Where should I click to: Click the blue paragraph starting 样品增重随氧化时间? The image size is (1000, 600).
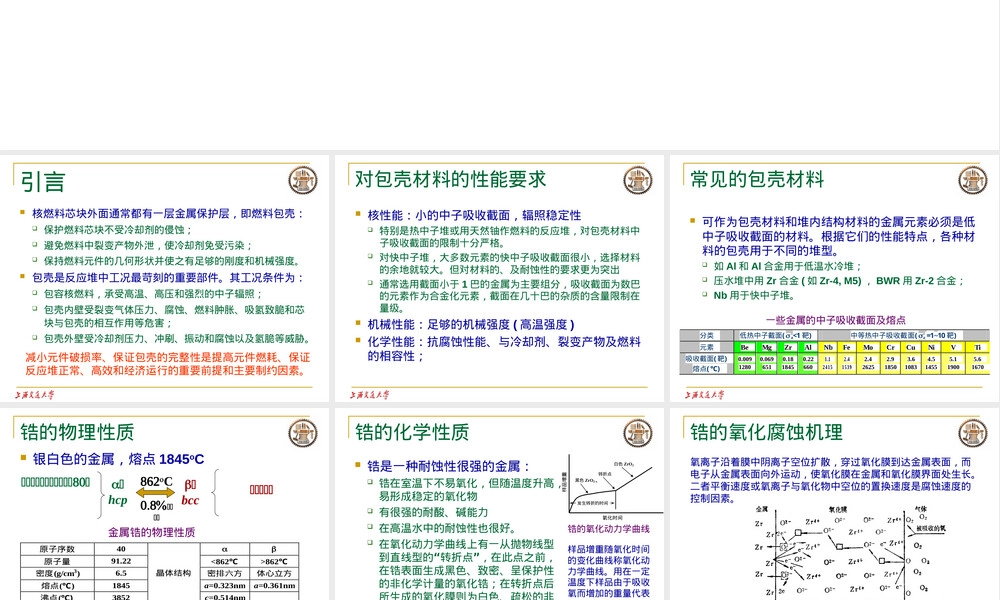608,571
